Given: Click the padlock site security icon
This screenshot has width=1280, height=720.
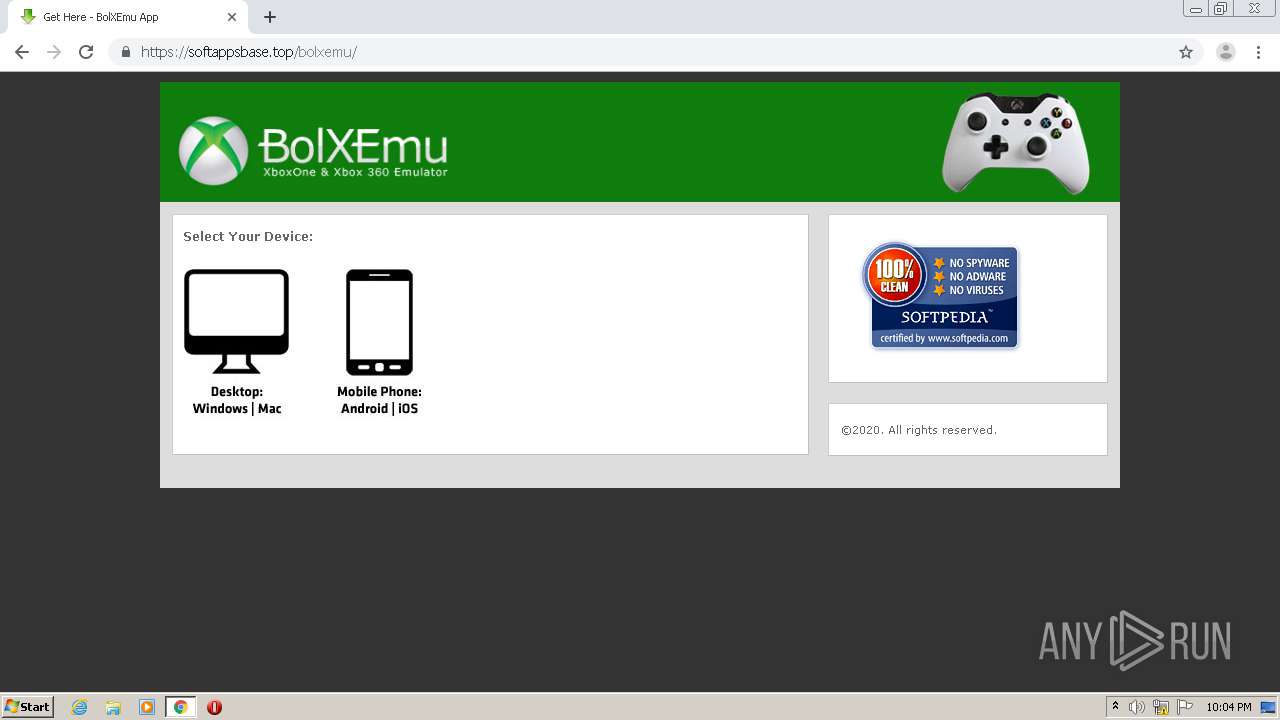Looking at the screenshot, I should pos(125,52).
